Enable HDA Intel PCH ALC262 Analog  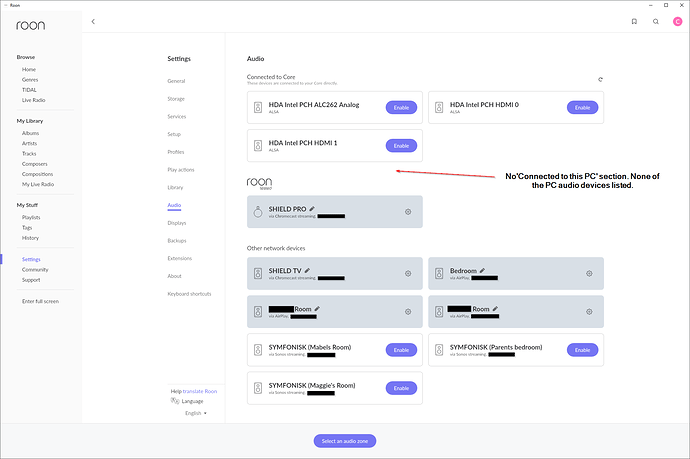tap(401, 107)
